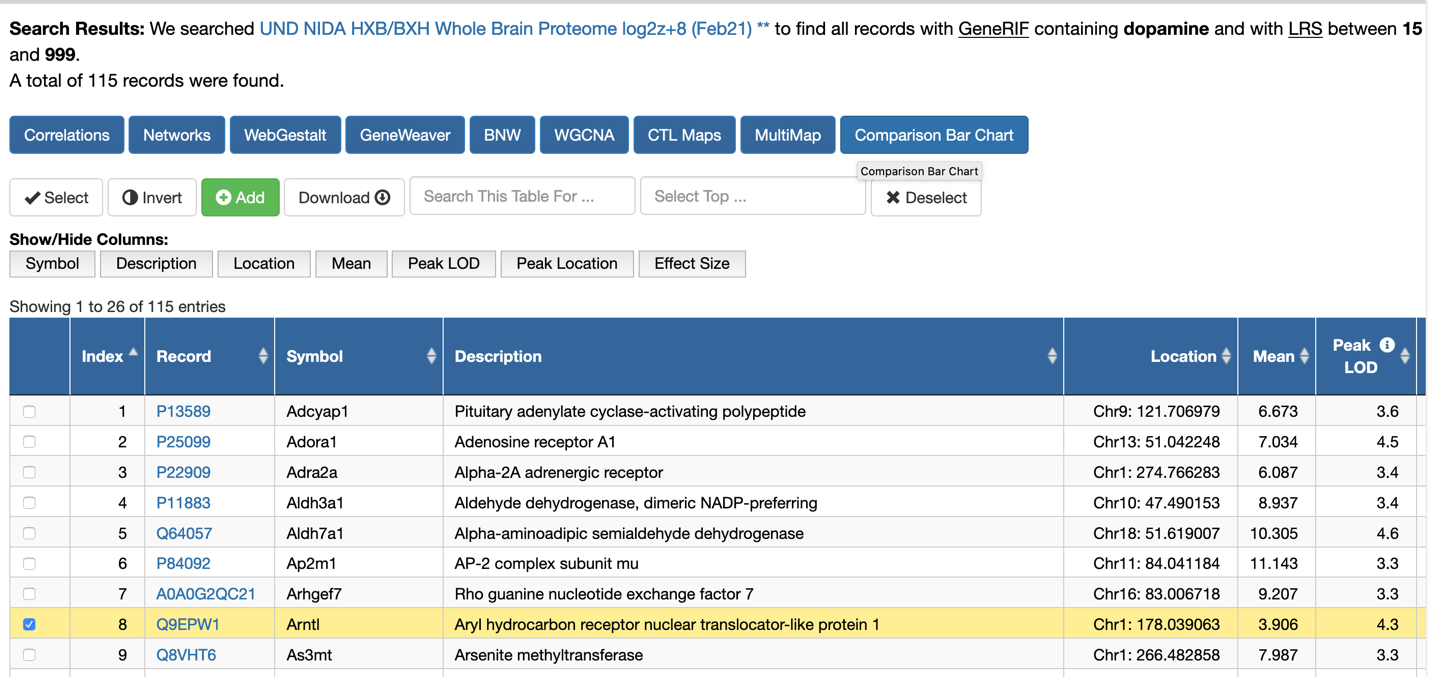Sort by Record column arrows
The height and width of the screenshot is (677, 1429).
coord(263,356)
